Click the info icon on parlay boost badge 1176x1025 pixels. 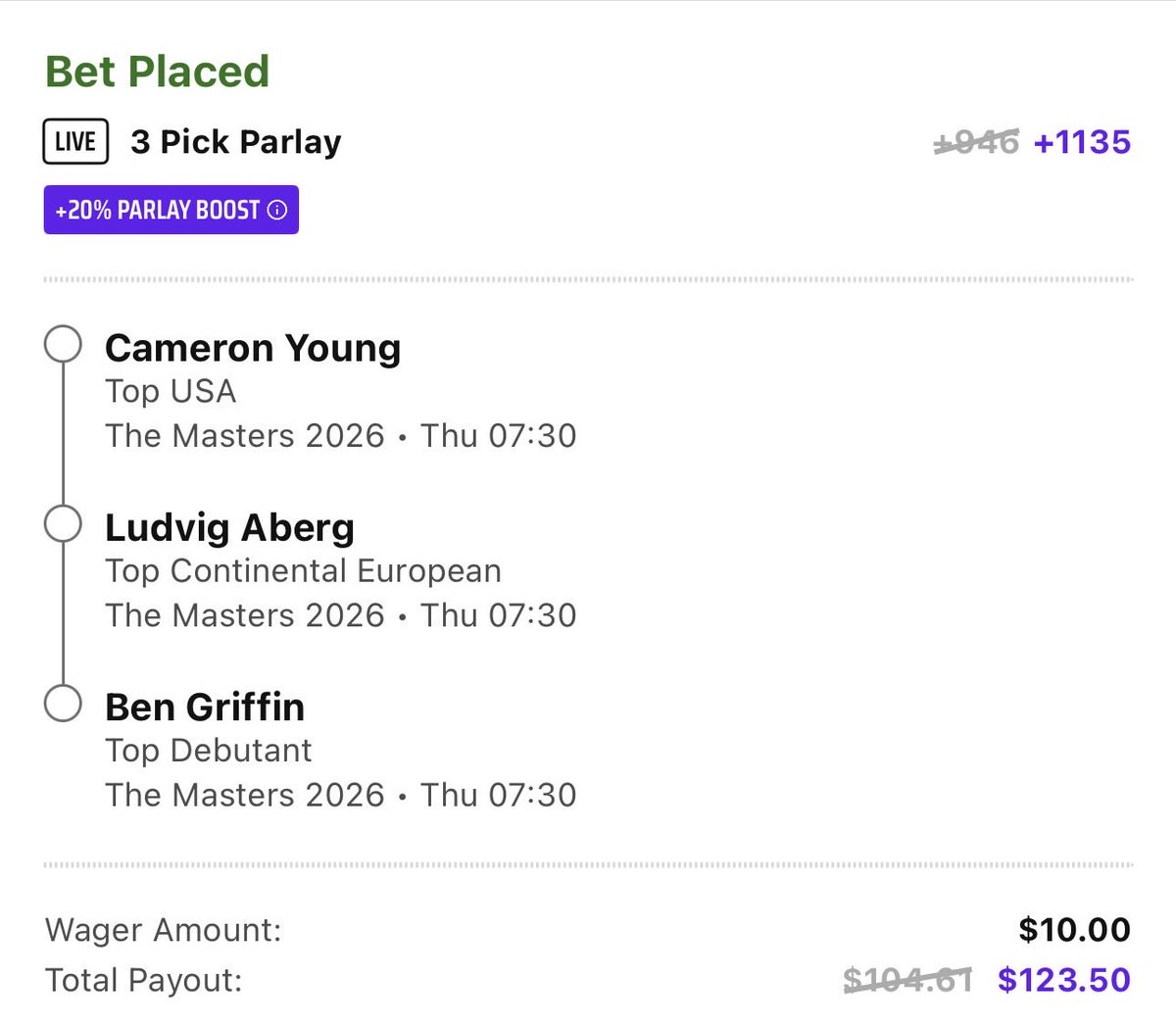coord(277,210)
